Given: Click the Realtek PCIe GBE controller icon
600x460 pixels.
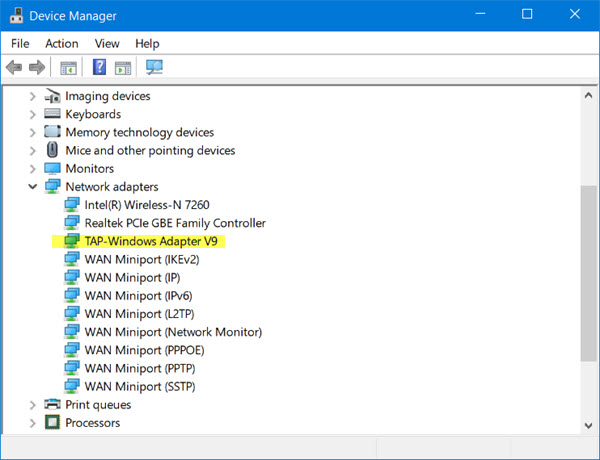Looking at the screenshot, I should tap(72, 222).
